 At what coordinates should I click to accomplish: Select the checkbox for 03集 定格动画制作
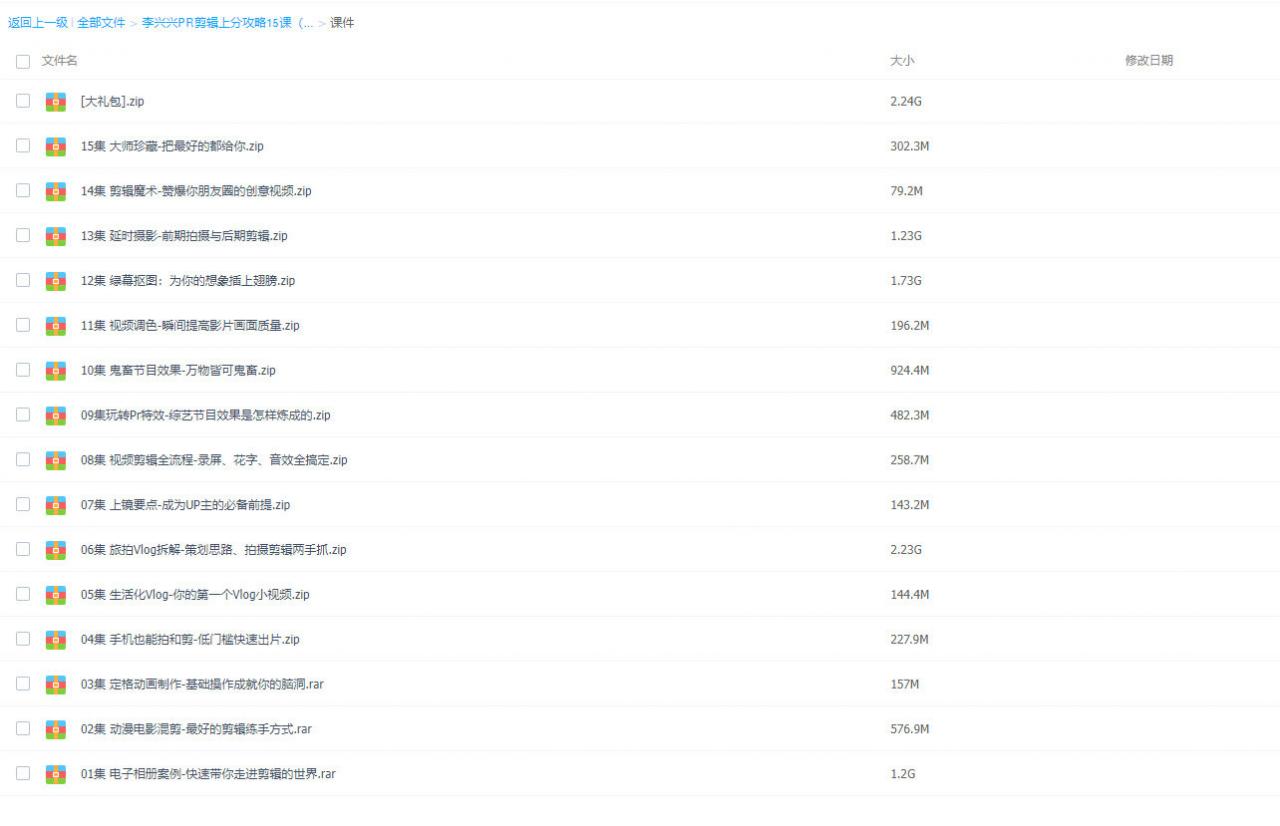click(23, 684)
